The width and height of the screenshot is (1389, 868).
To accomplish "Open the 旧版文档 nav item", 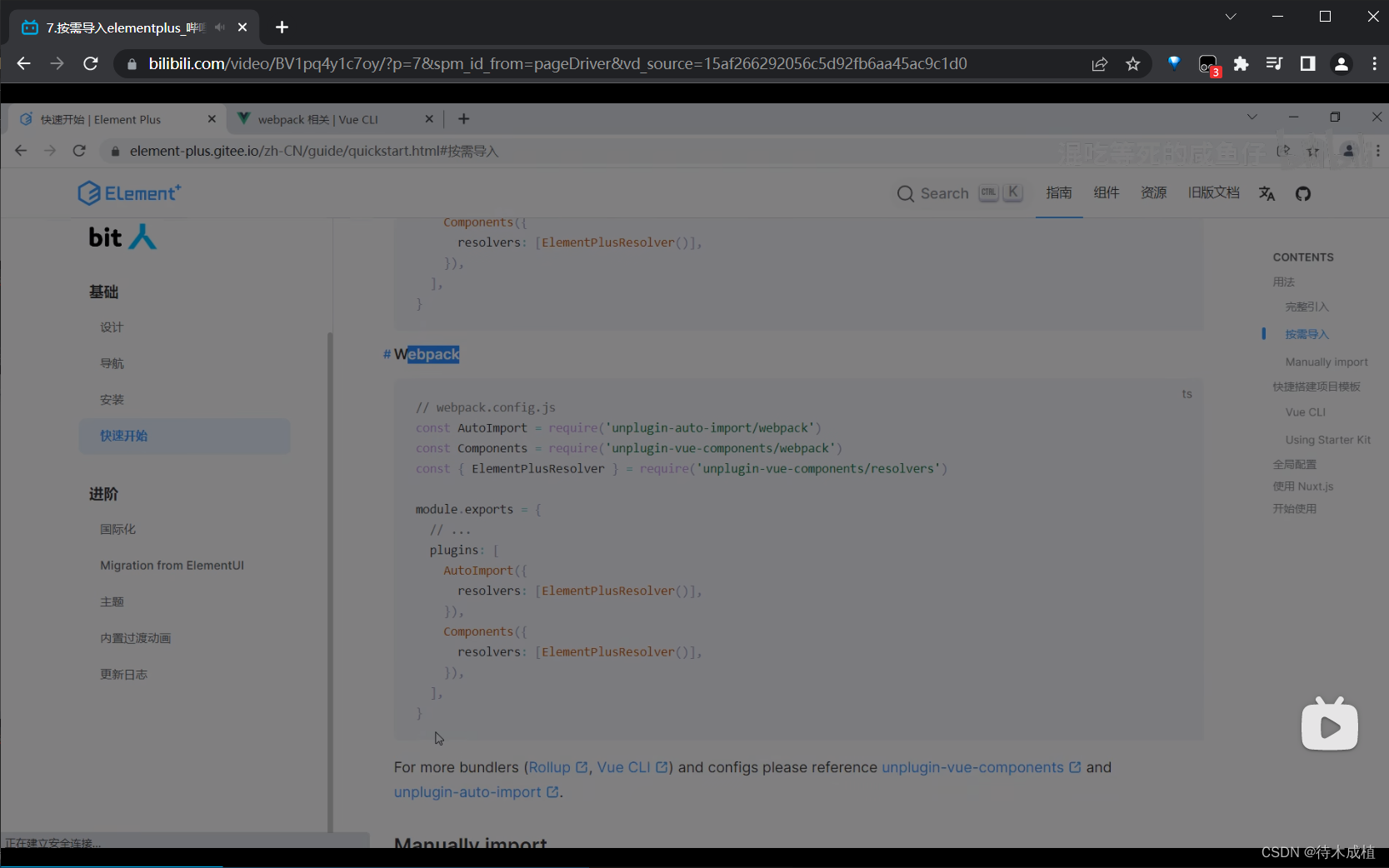I will click(1214, 193).
